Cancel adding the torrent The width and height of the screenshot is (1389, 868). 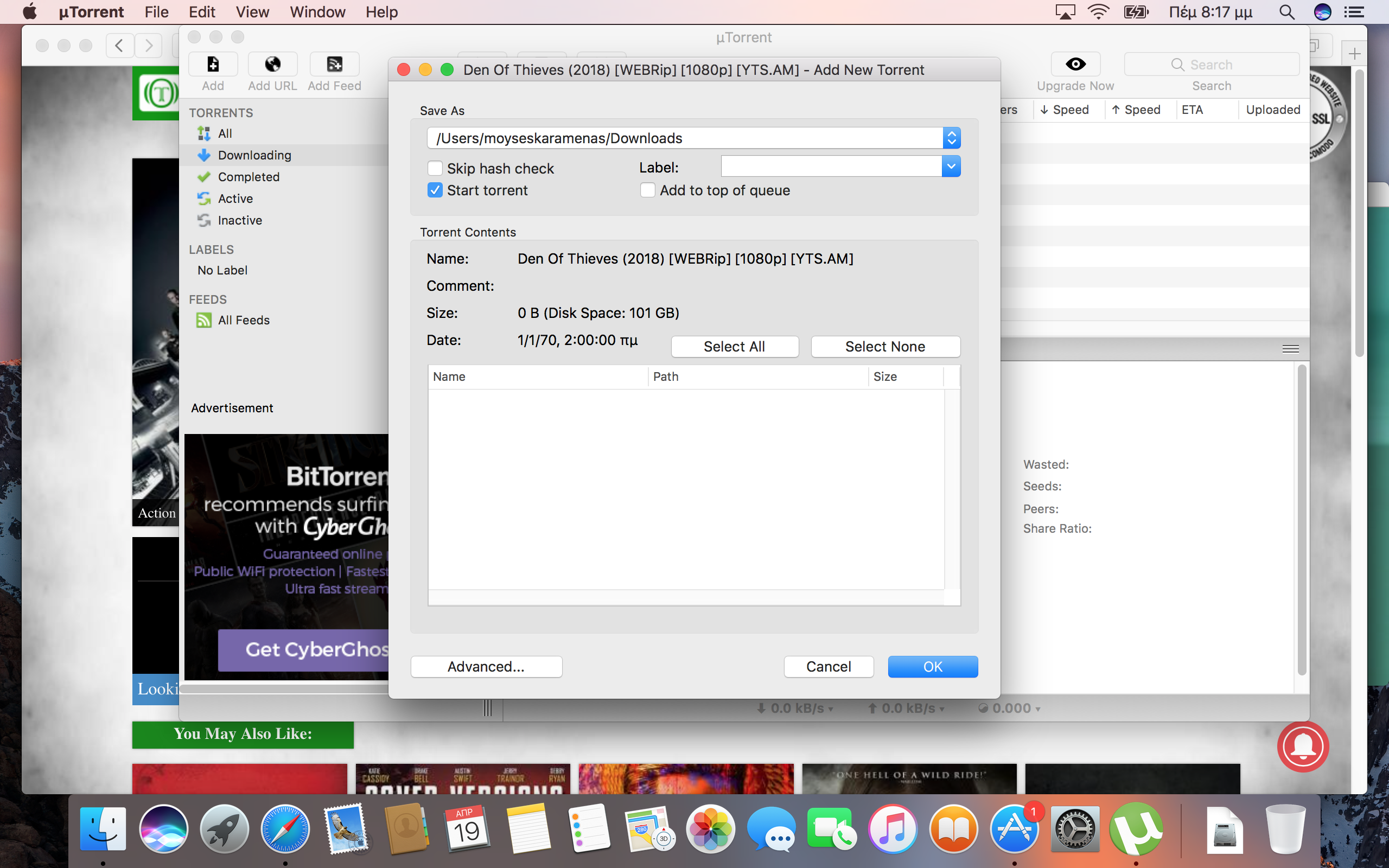(x=828, y=667)
